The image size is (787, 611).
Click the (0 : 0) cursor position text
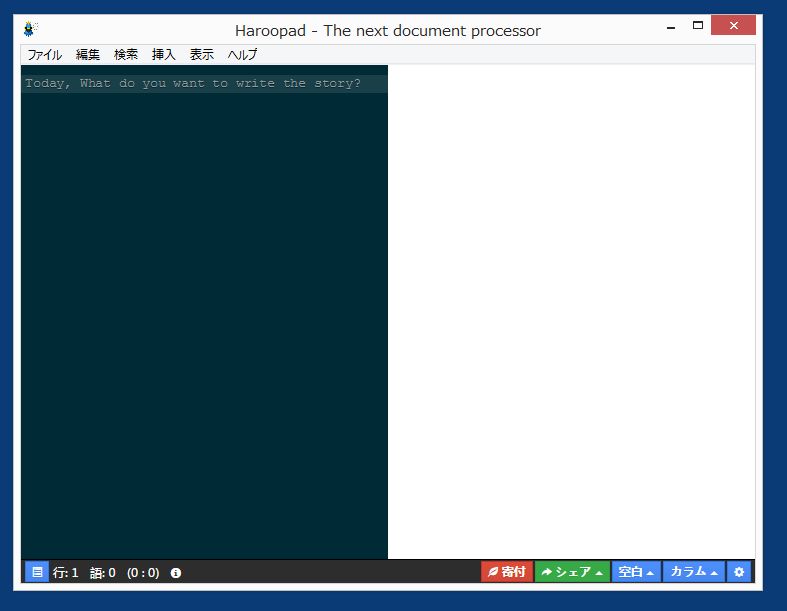[x=143, y=573]
